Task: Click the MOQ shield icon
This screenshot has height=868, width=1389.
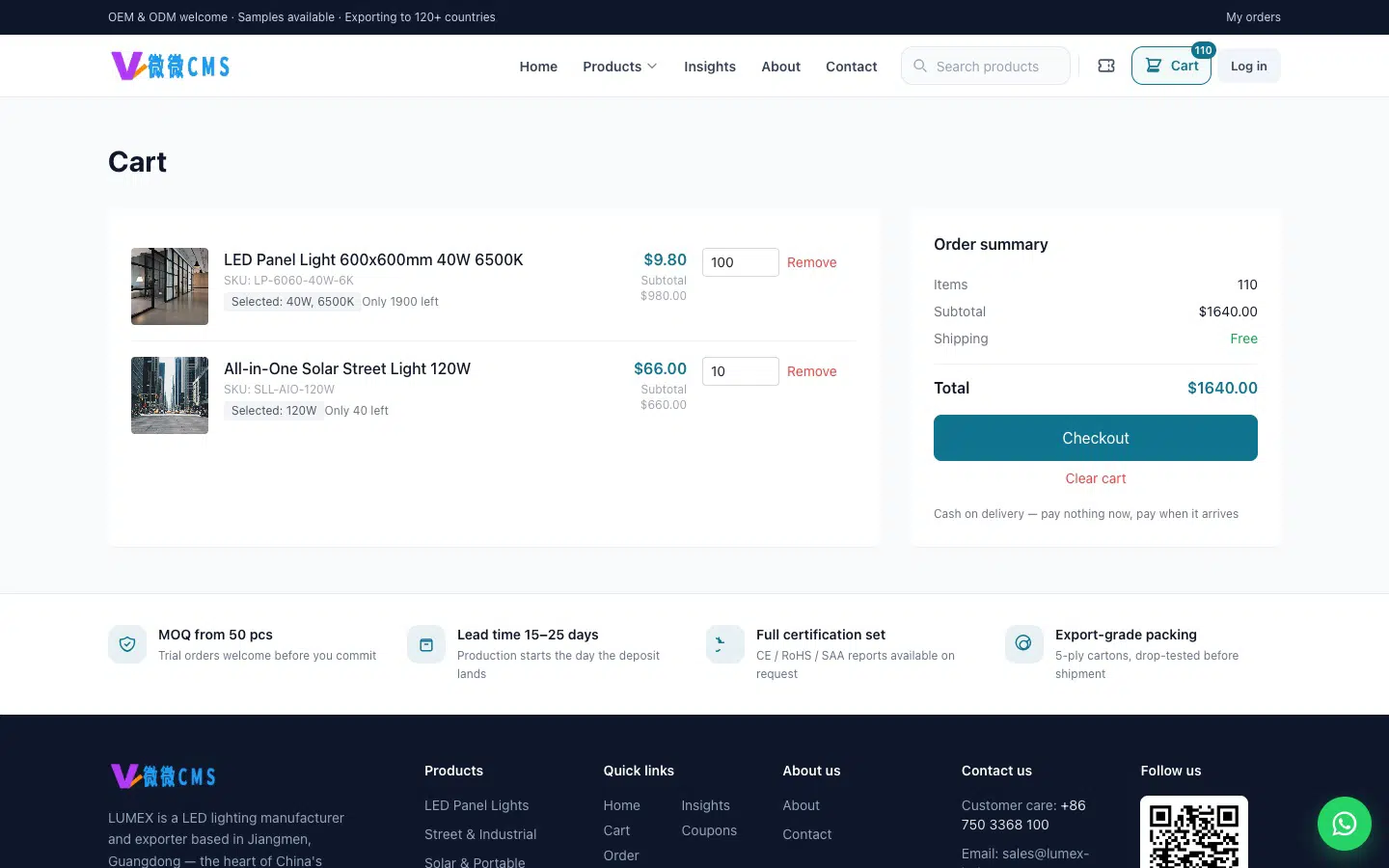Action: pos(127,644)
